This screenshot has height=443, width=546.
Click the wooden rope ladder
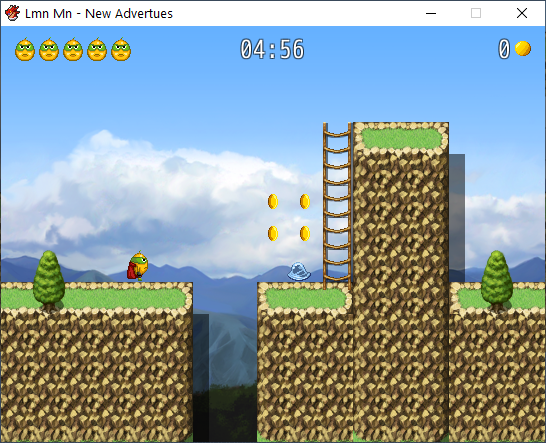point(337,205)
